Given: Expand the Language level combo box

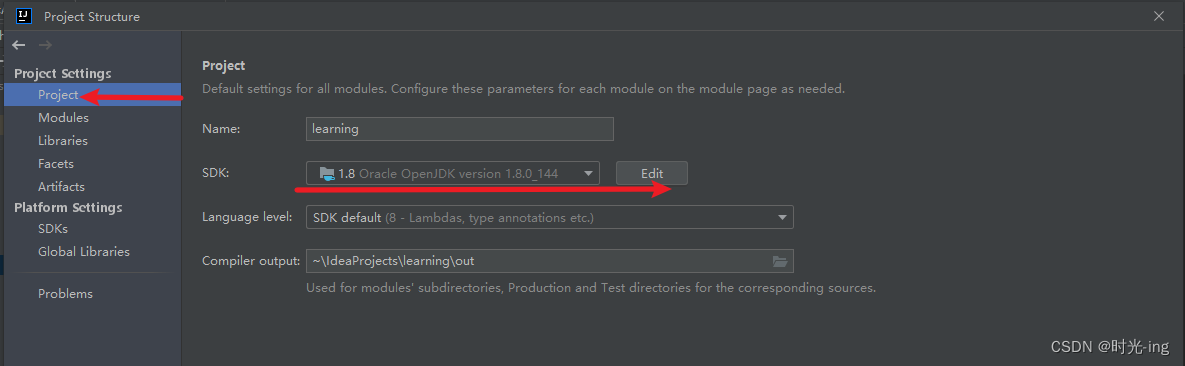Looking at the screenshot, I should (x=549, y=218).
